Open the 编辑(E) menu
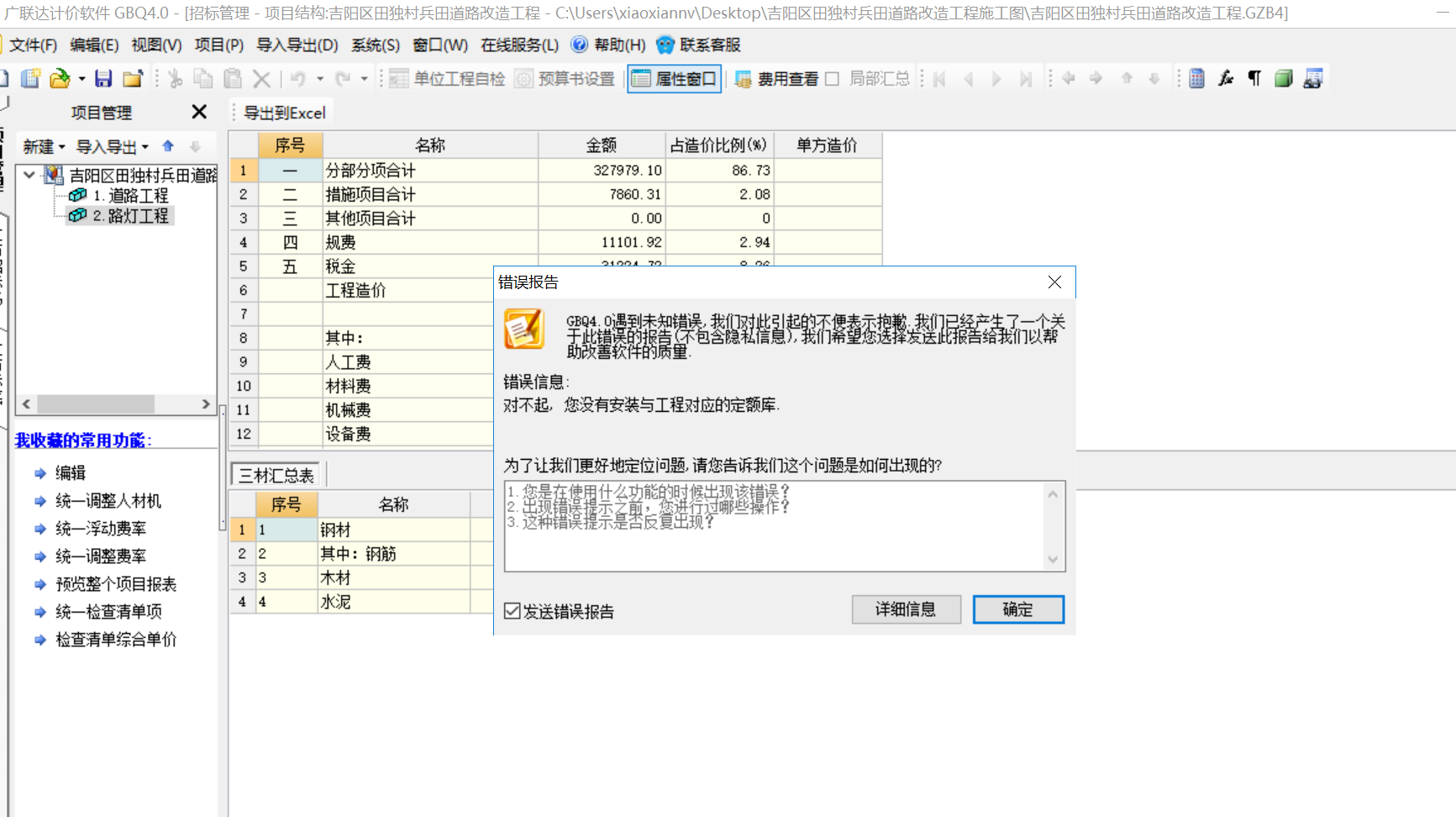Image resolution: width=1456 pixels, height=817 pixels. [94, 45]
